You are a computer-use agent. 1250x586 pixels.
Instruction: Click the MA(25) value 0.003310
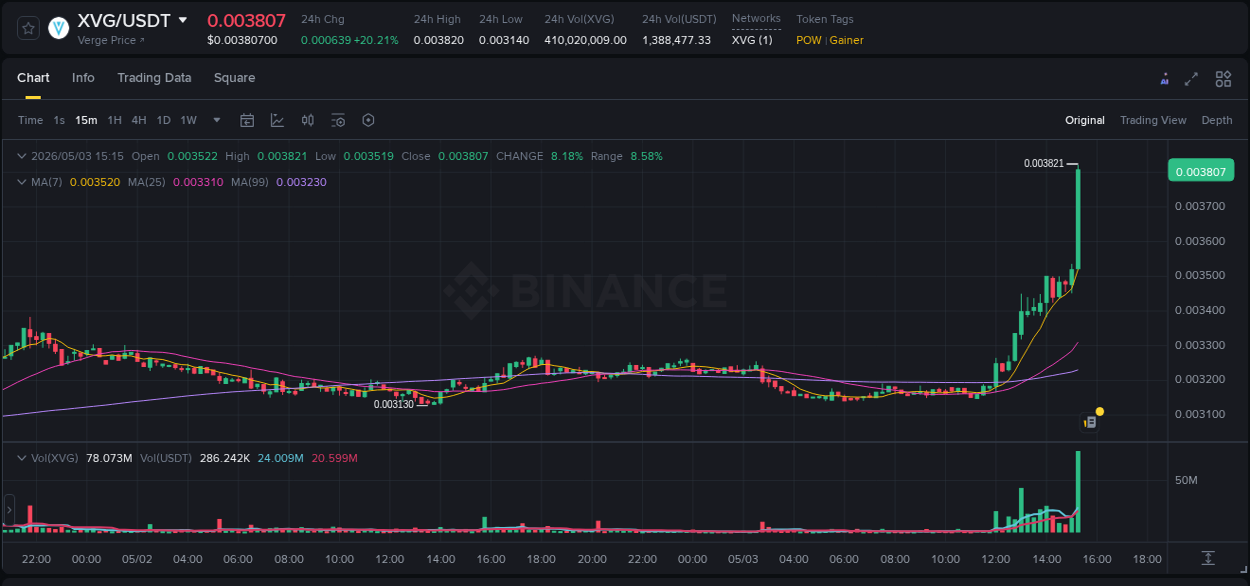[198, 182]
